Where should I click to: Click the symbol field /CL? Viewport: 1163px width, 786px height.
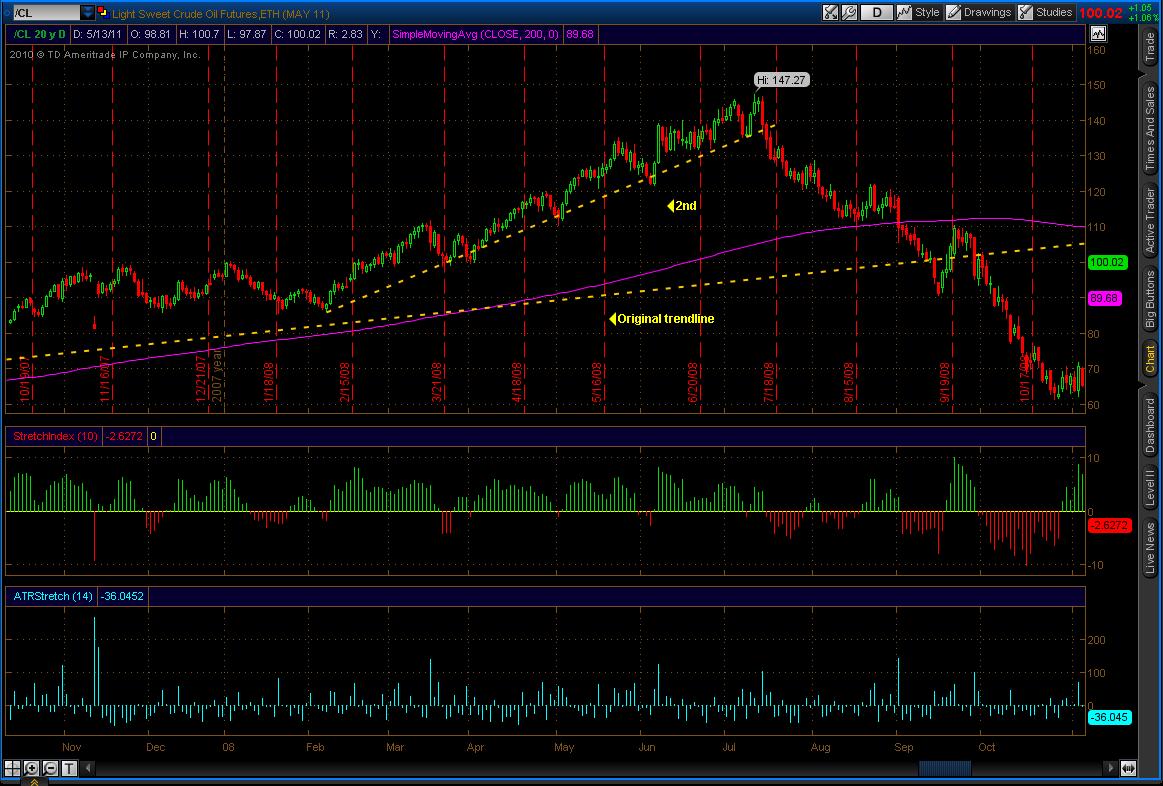(x=46, y=13)
